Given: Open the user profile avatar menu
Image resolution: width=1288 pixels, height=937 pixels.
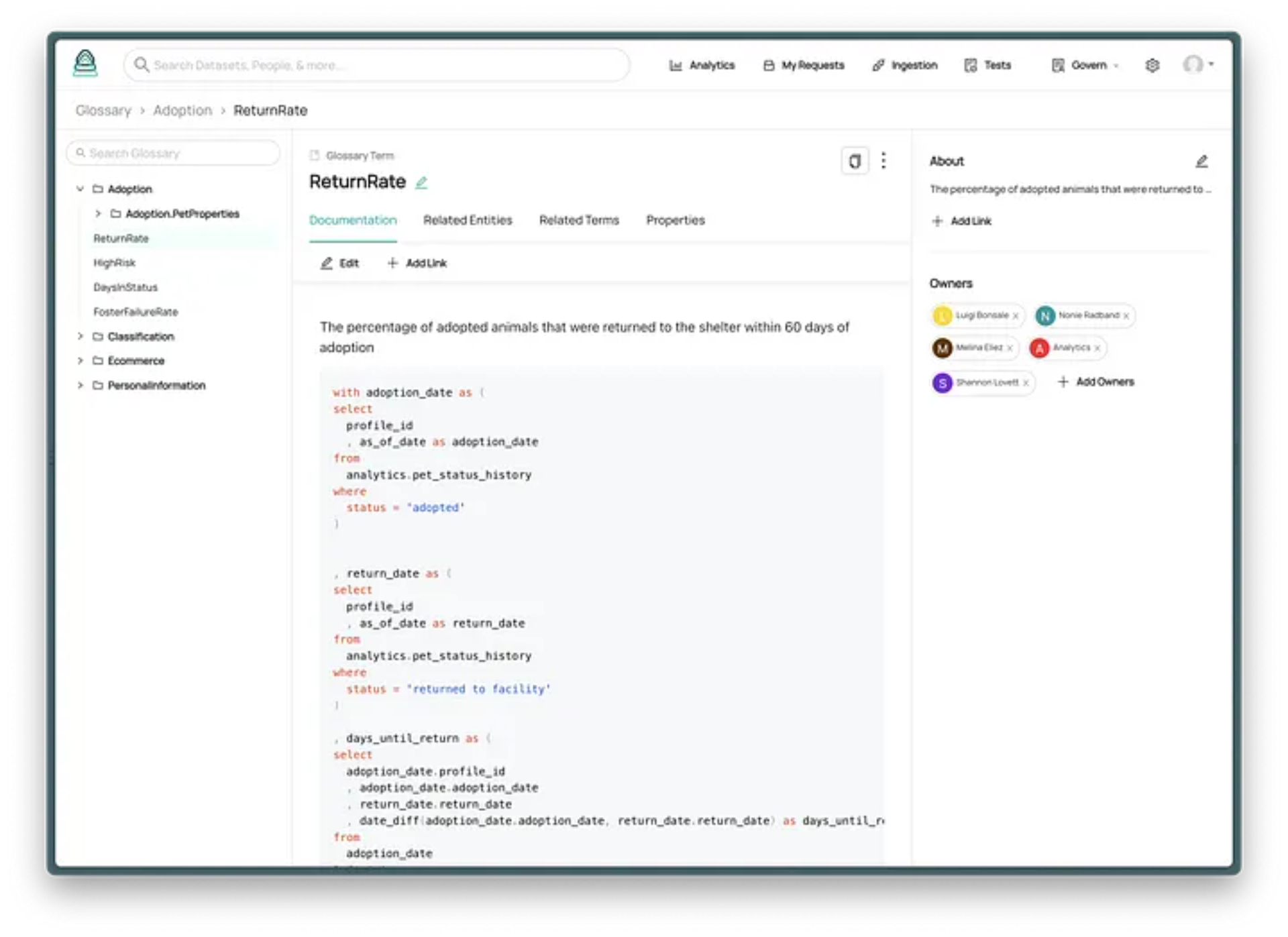Looking at the screenshot, I should click(x=1197, y=64).
